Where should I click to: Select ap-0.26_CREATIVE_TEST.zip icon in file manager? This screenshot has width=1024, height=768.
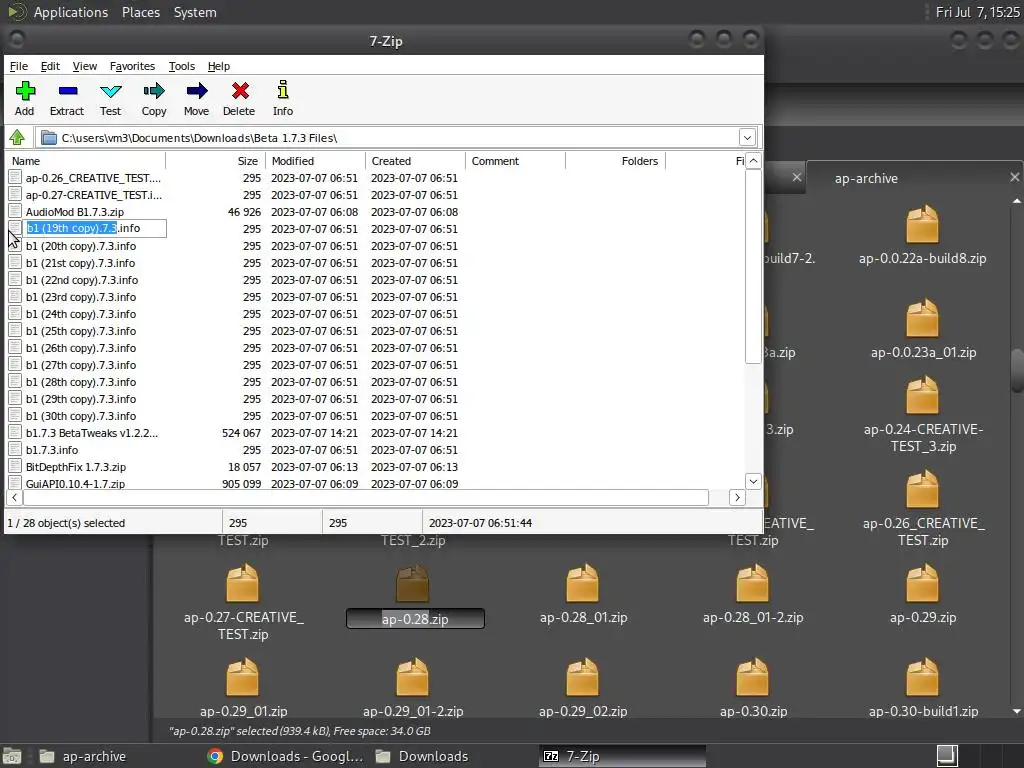tap(922, 490)
